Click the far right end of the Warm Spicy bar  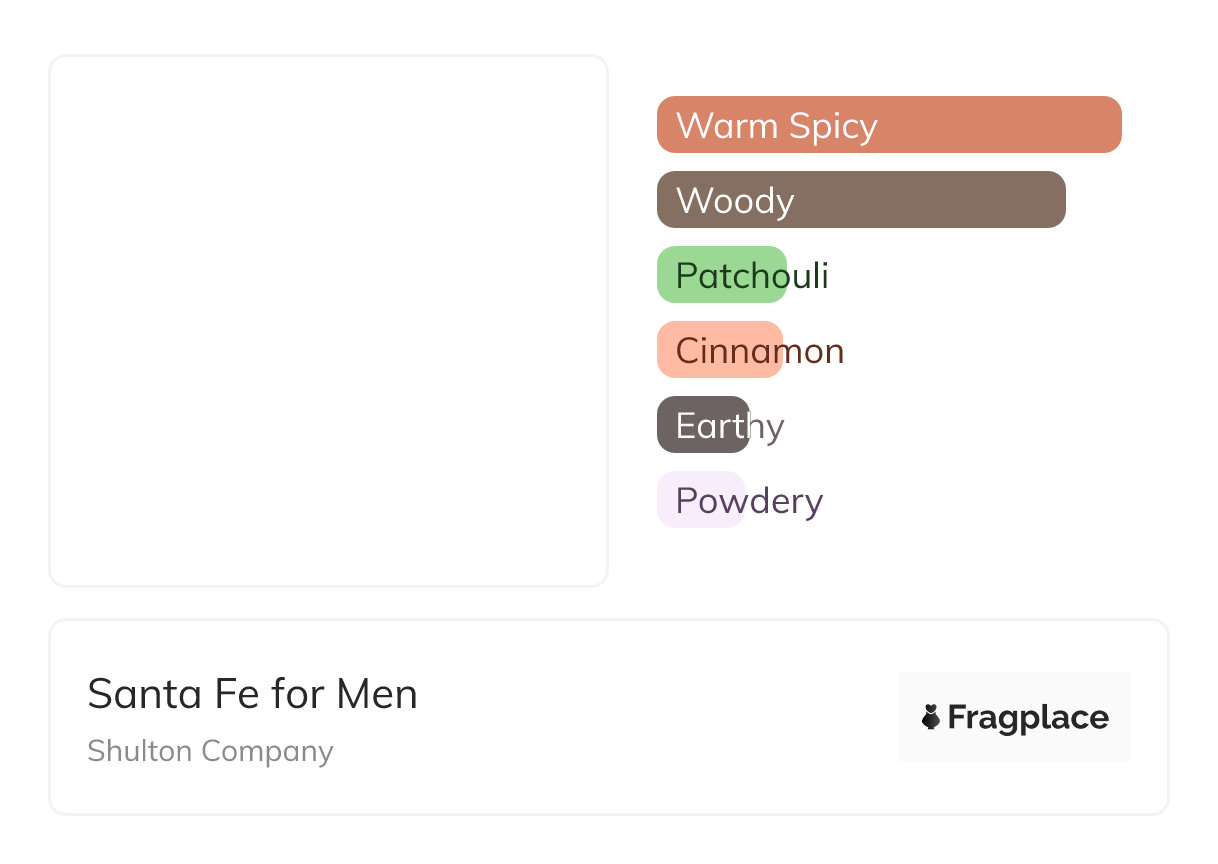(x=1110, y=125)
